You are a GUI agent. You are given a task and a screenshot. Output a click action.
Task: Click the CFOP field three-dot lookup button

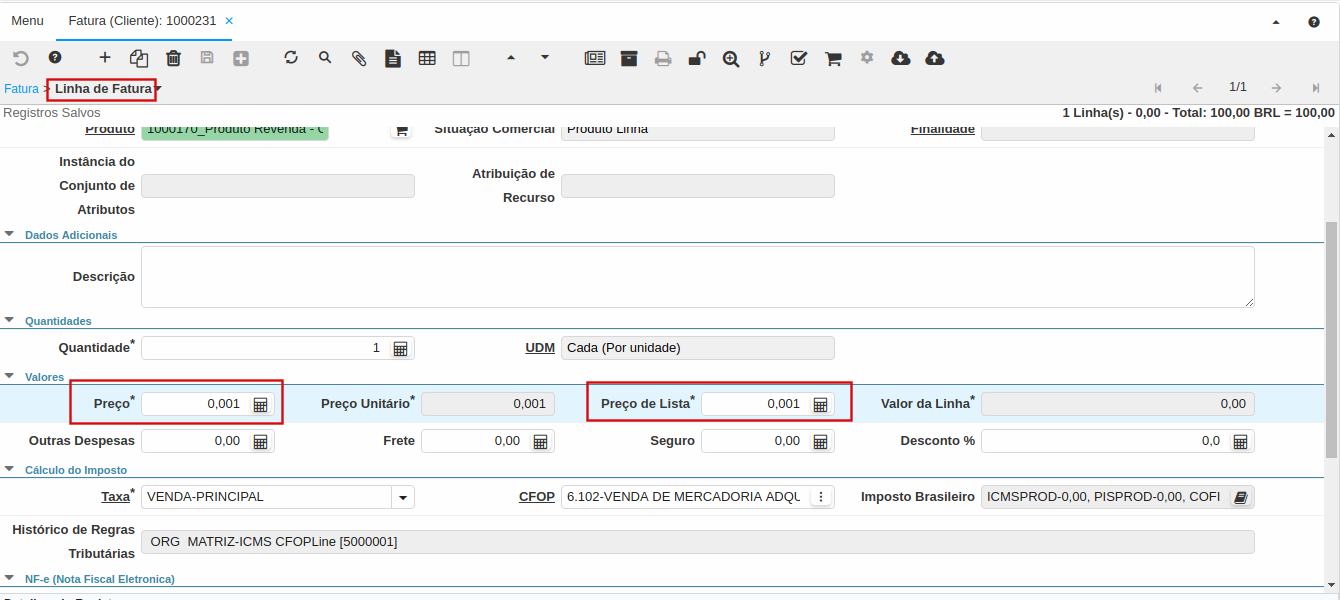pos(821,497)
